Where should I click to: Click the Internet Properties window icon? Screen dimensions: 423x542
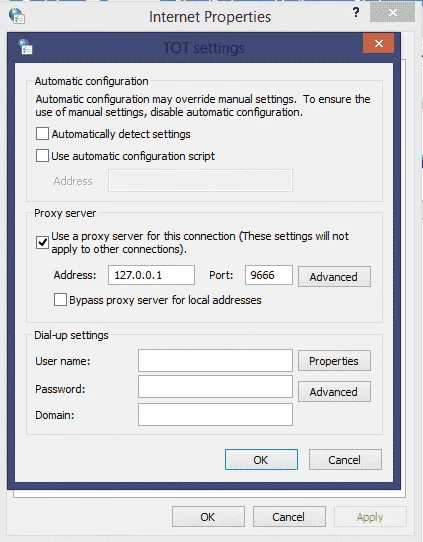(17, 16)
